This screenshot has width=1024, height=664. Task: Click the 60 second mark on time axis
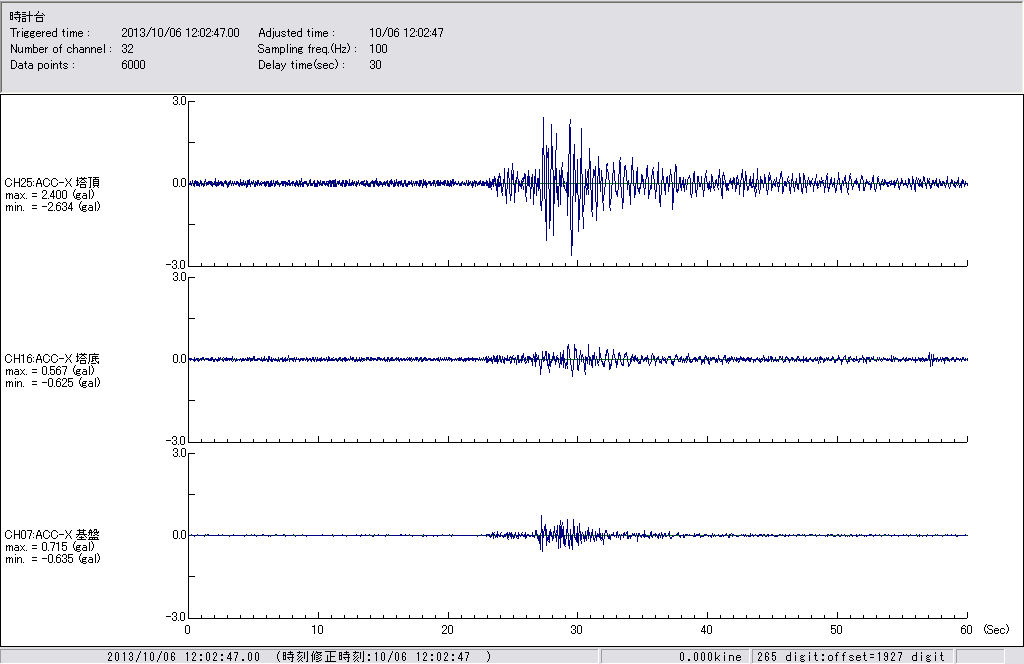pyautogui.click(x=967, y=631)
